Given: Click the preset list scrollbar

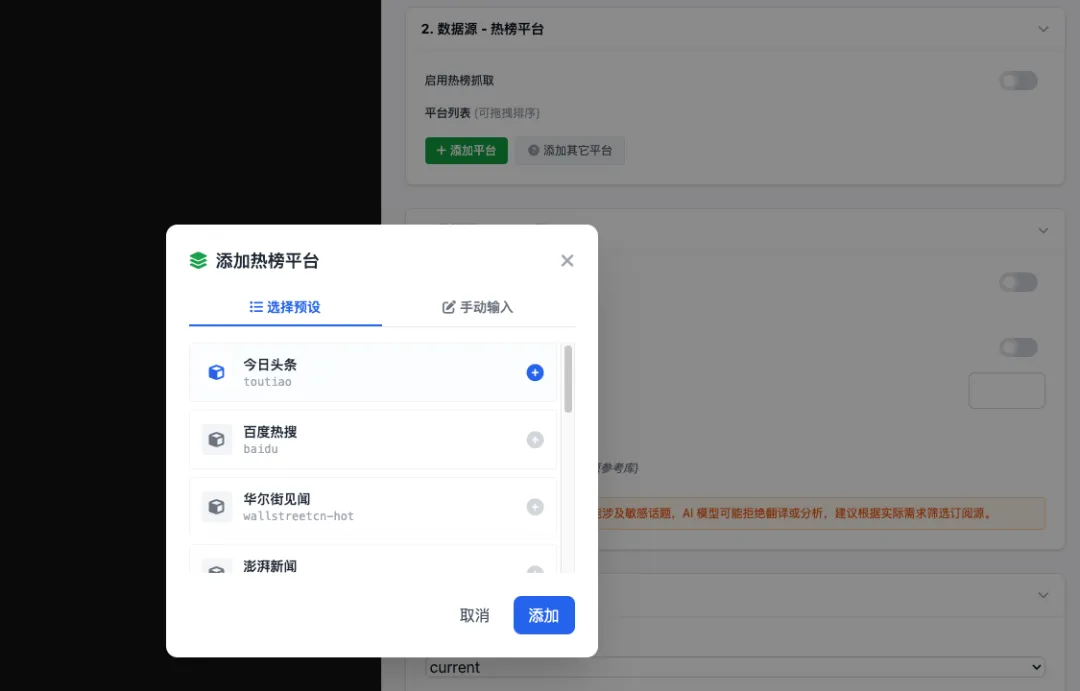Looking at the screenshot, I should coord(568,379).
